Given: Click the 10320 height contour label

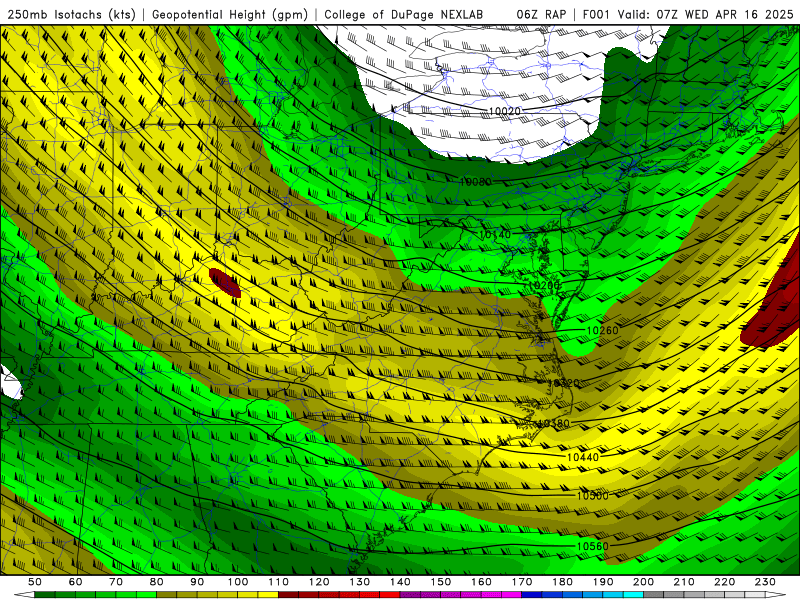Looking at the screenshot, I should point(564,383).
